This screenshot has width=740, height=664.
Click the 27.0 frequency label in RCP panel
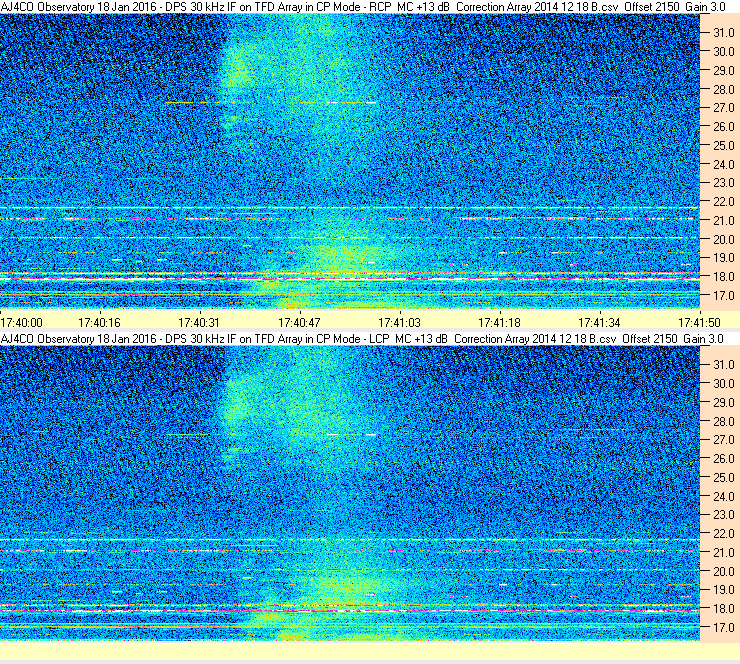[x=723, y=108]
